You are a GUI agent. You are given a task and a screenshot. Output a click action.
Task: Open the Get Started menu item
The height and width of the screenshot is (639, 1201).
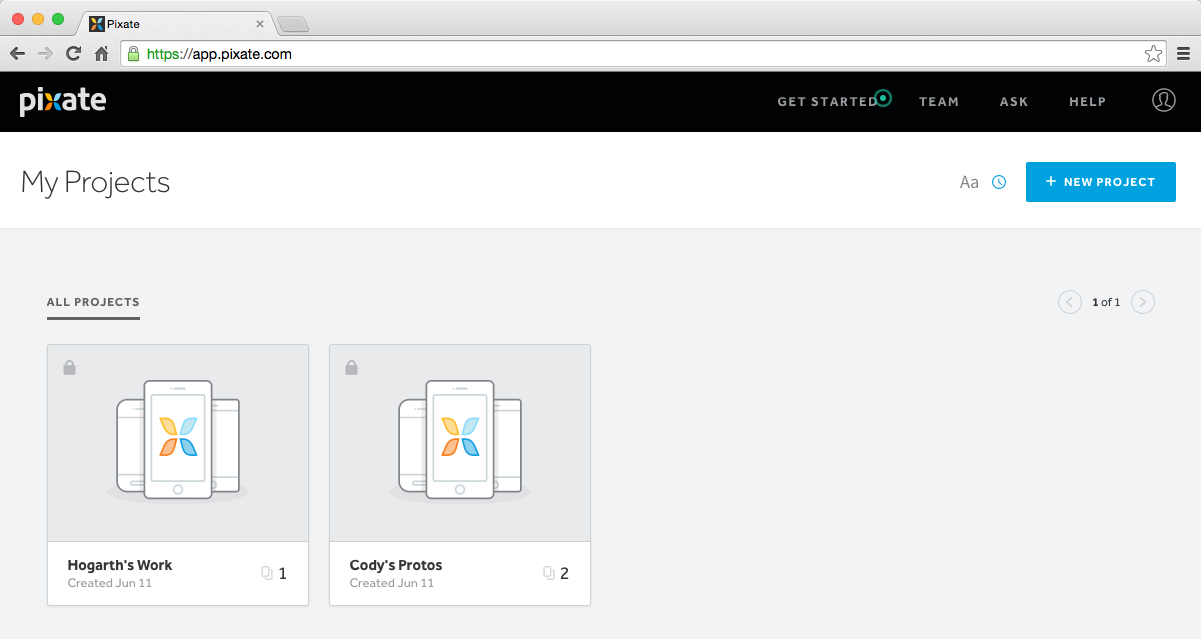click(827, 101)
